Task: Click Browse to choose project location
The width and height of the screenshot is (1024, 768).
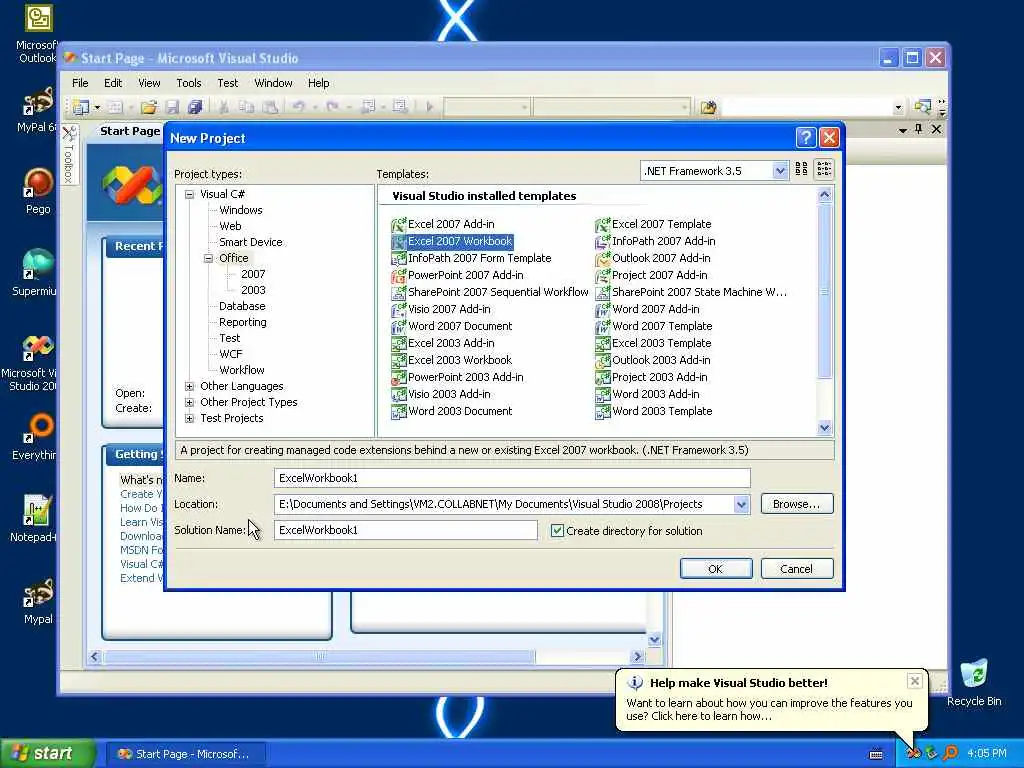Action: click(797, 504)
